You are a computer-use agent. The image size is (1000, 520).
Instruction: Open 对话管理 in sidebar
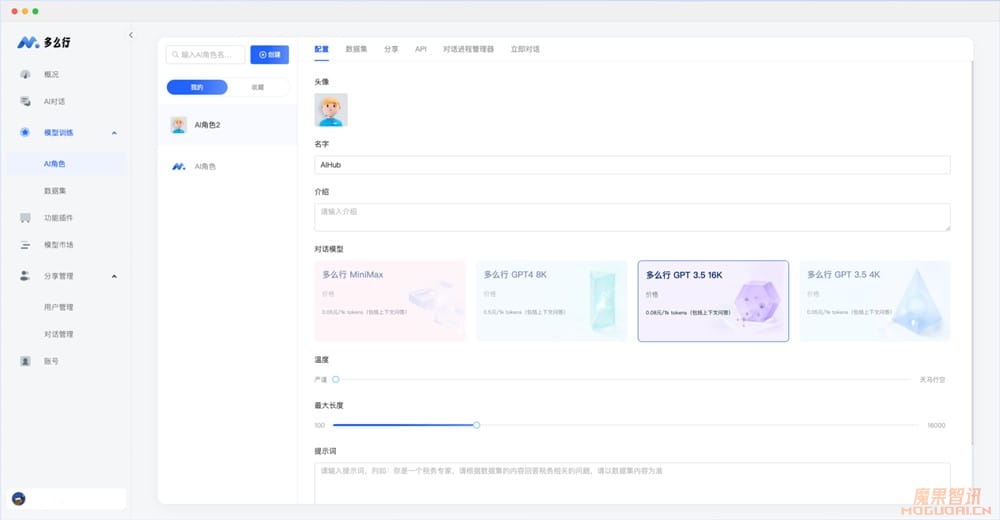pos(59,334)
